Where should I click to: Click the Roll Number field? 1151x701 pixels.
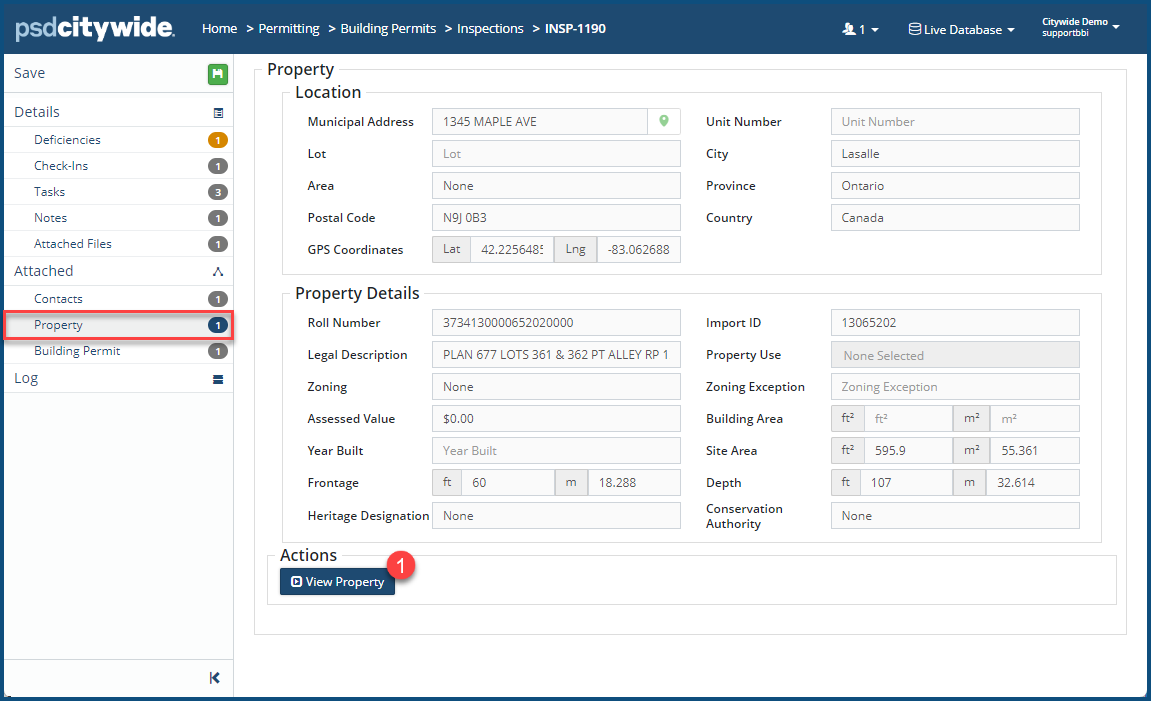click(556, 322)
